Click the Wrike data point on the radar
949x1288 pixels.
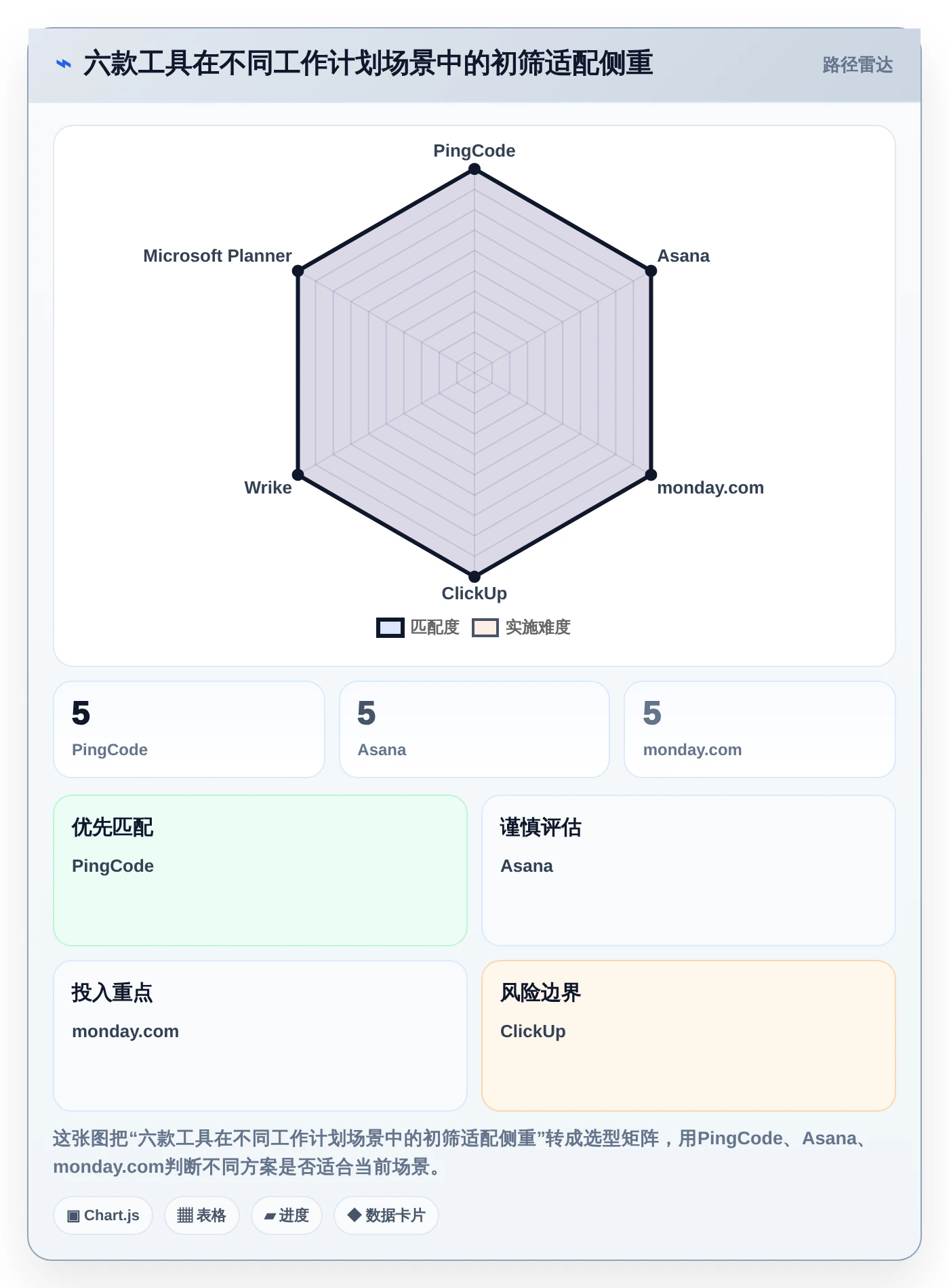coord(298,475)
